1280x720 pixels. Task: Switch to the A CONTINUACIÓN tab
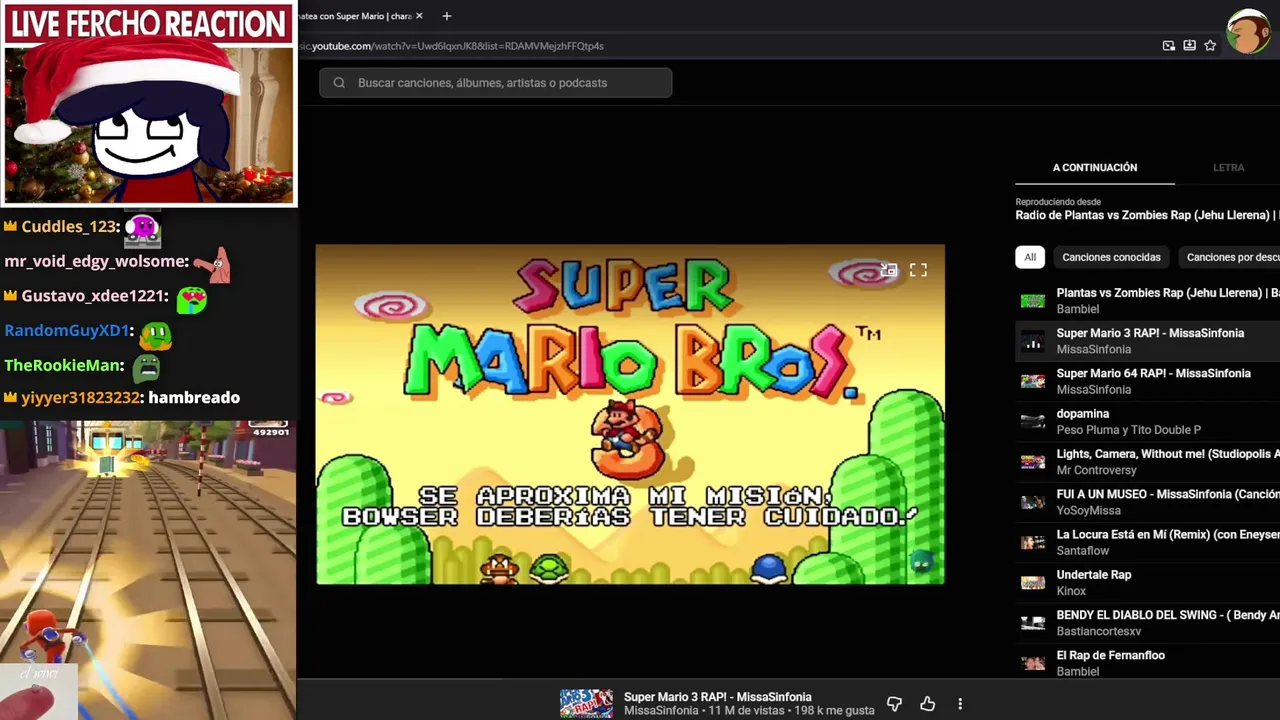(x=1095, y=167)
